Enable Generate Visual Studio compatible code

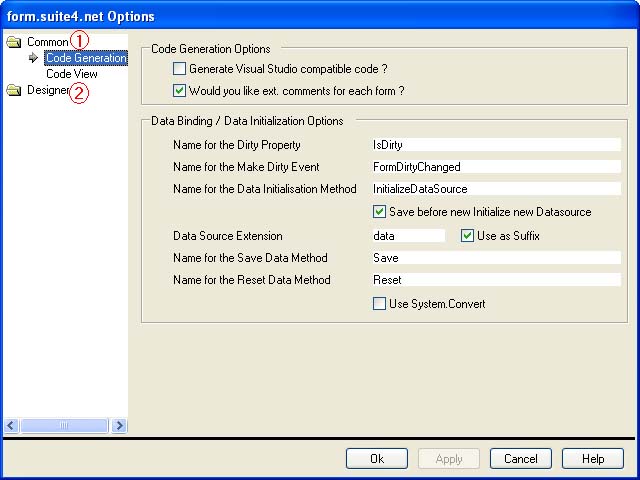click(180, 69)
